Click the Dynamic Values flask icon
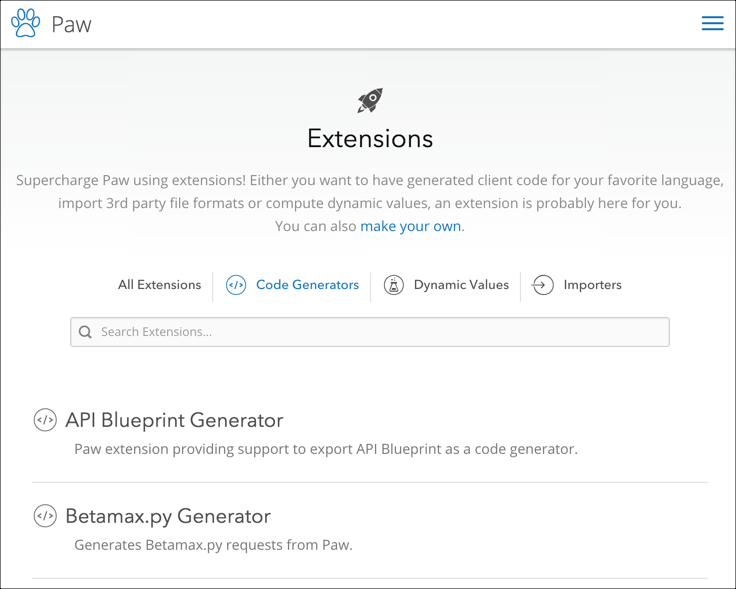 [x=394, y=285]
